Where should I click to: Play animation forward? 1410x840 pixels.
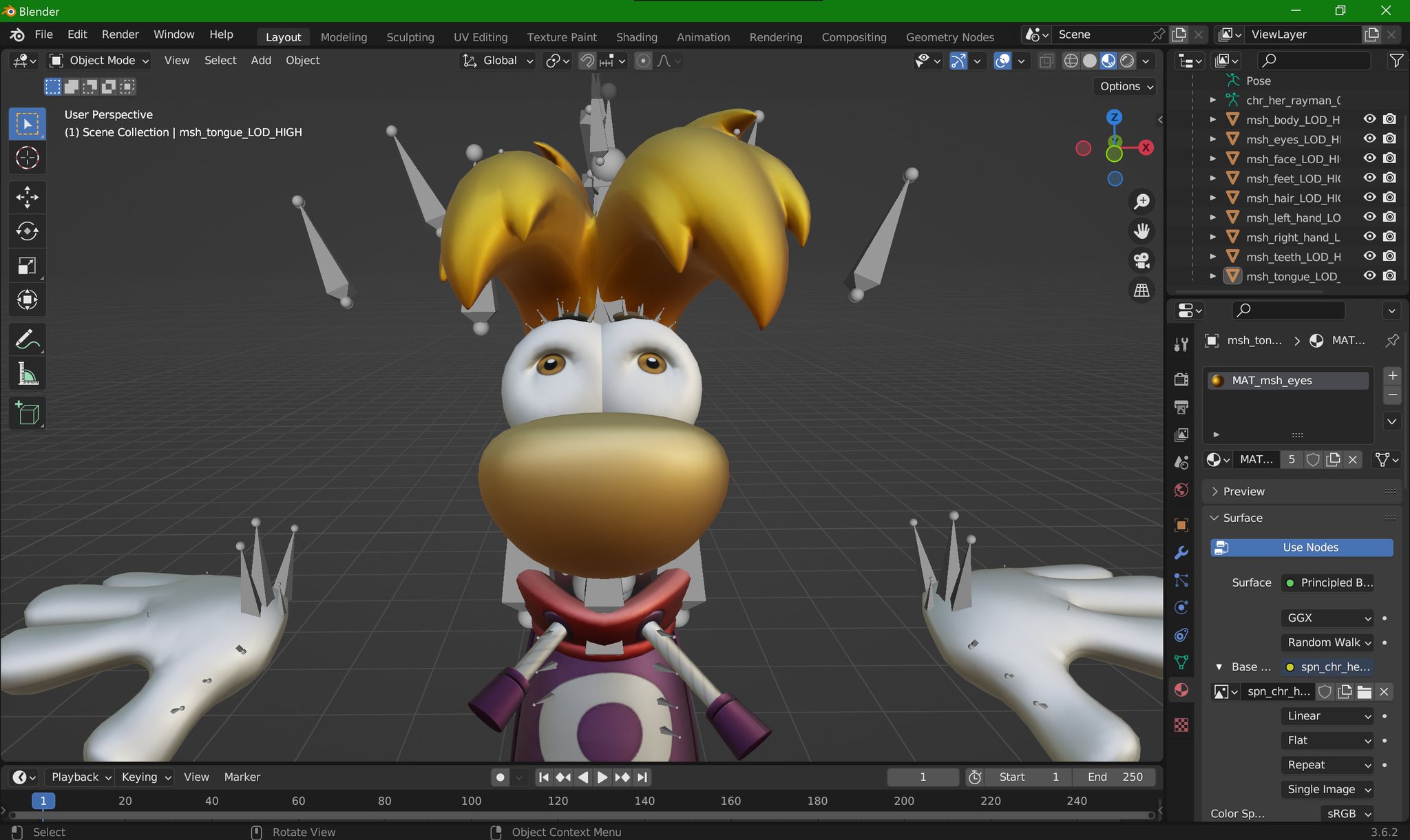[x=602, y=777]
